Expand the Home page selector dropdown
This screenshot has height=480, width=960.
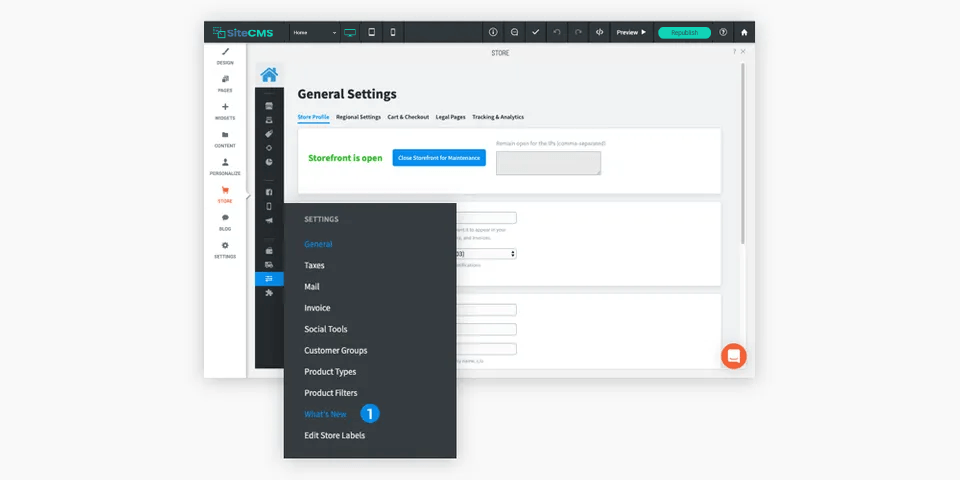[x=315, y=32]
